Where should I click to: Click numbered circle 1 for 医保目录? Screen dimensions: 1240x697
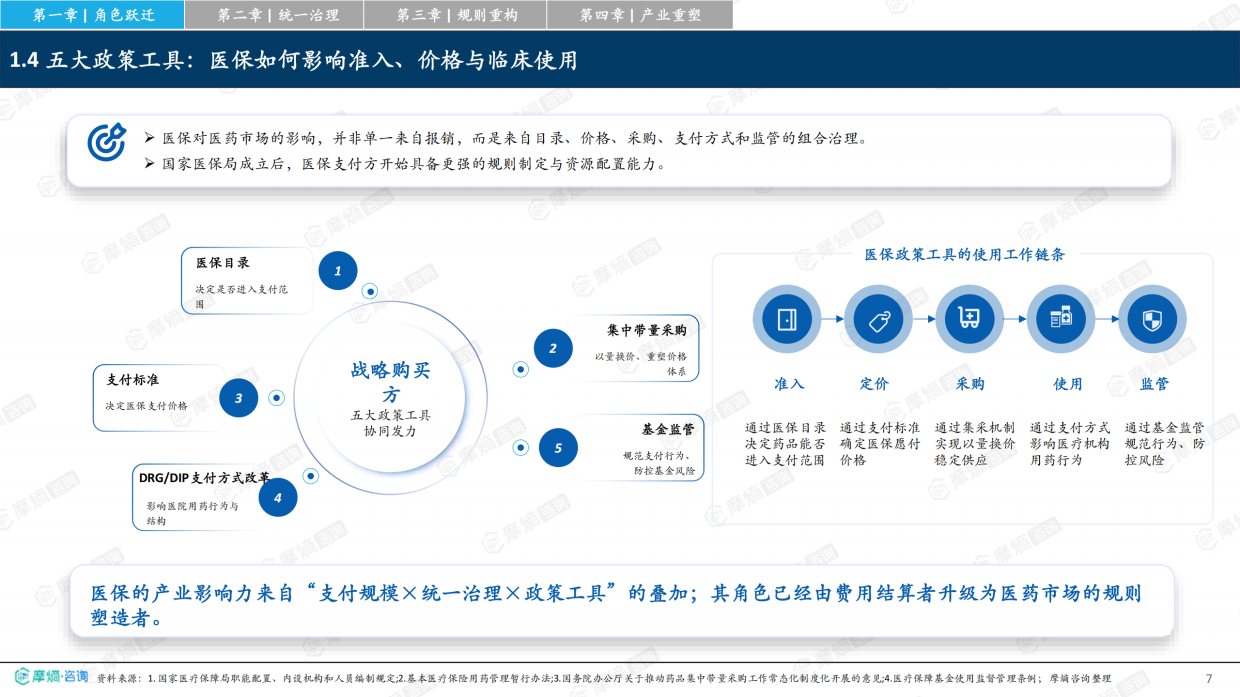point(338,270)
